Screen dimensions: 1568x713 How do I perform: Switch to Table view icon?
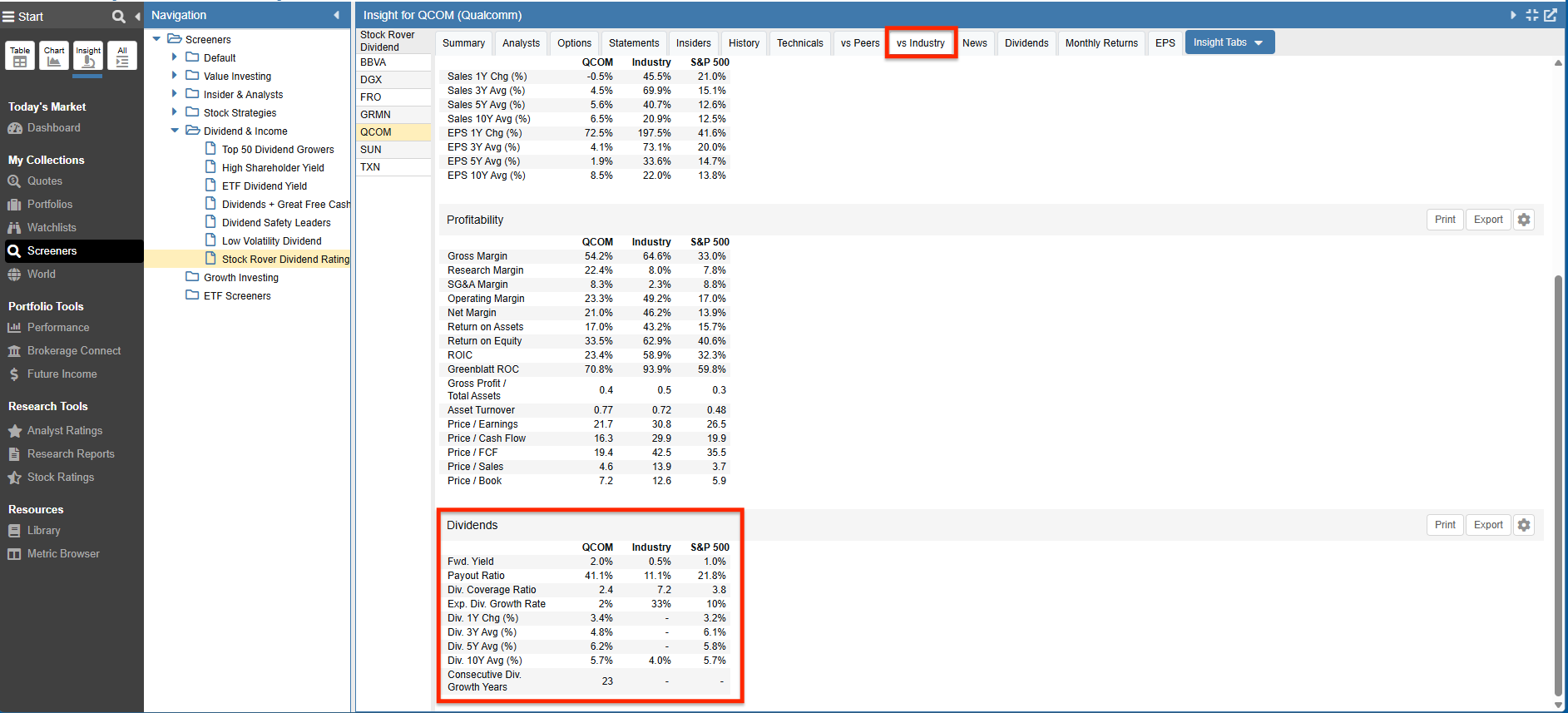pyautogui.click(x=20, y=56)
